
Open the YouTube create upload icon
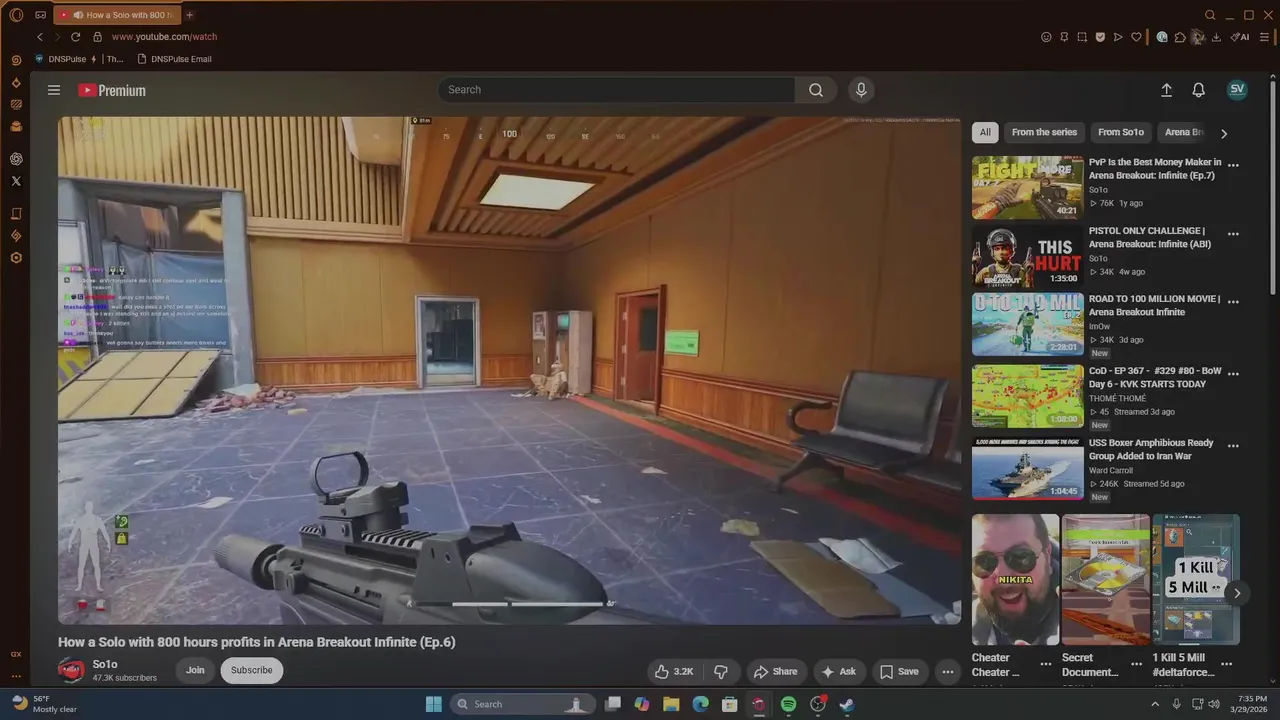click(1166, 90)
